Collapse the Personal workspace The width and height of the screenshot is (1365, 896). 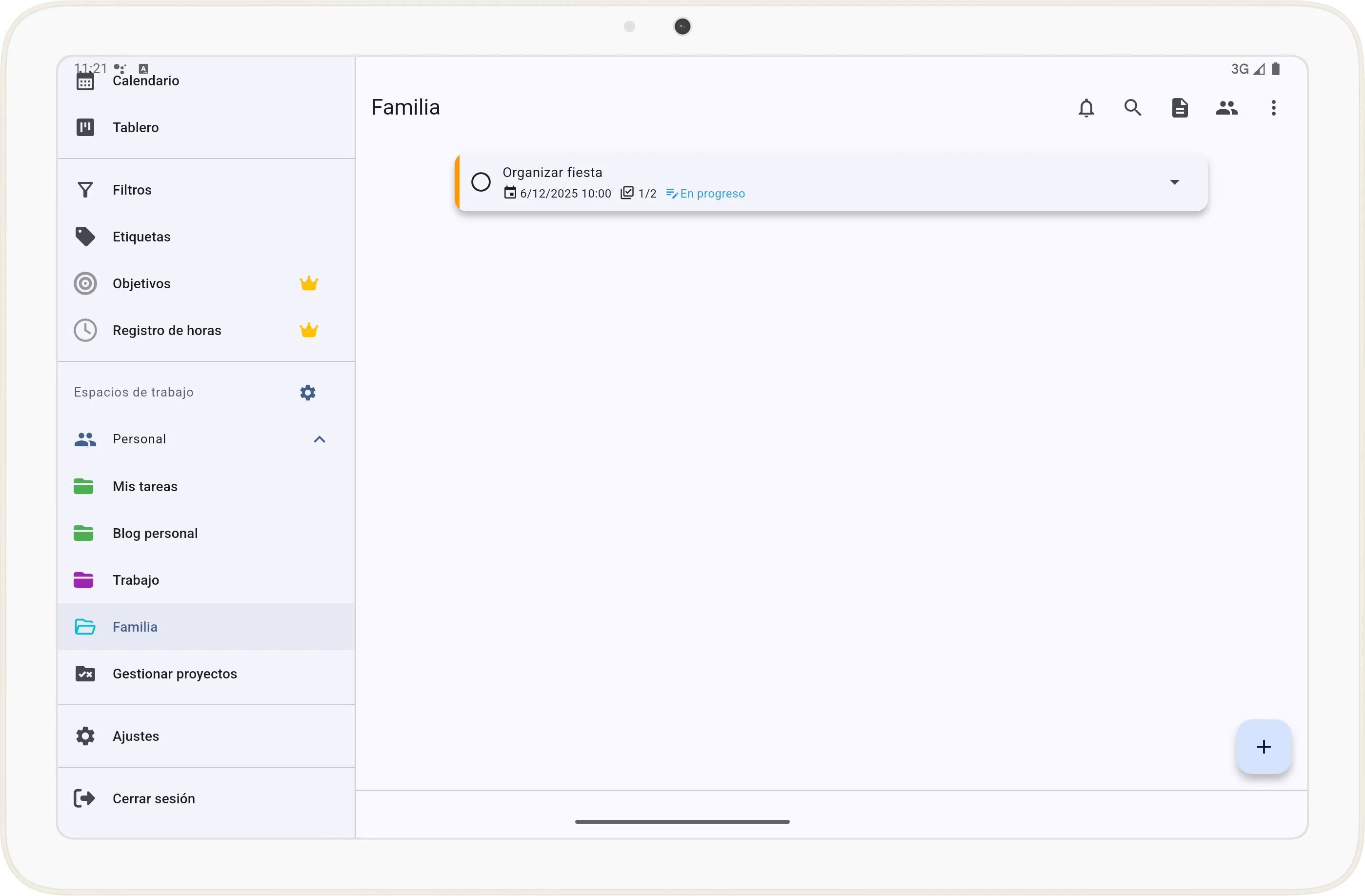click(319, 439)
